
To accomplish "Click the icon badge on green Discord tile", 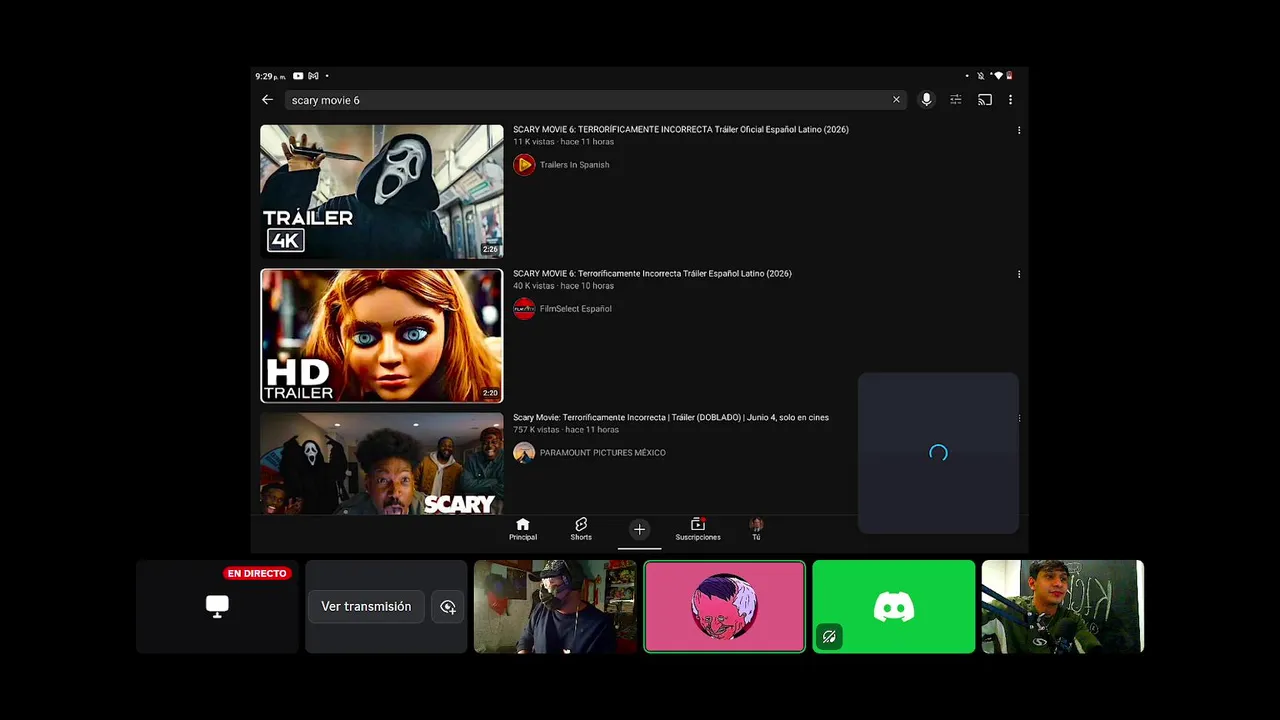I will click(x=829, y=636).
